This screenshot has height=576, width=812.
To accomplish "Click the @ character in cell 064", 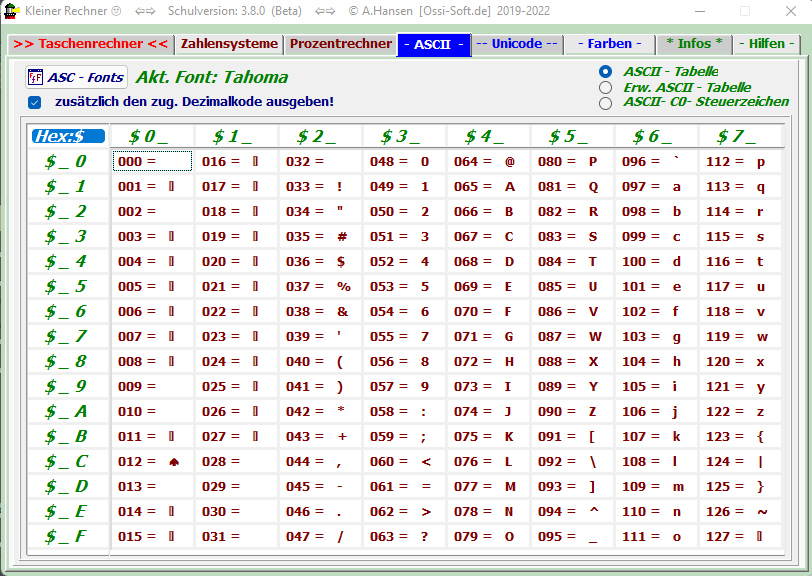I will click(x=509, y=161).
